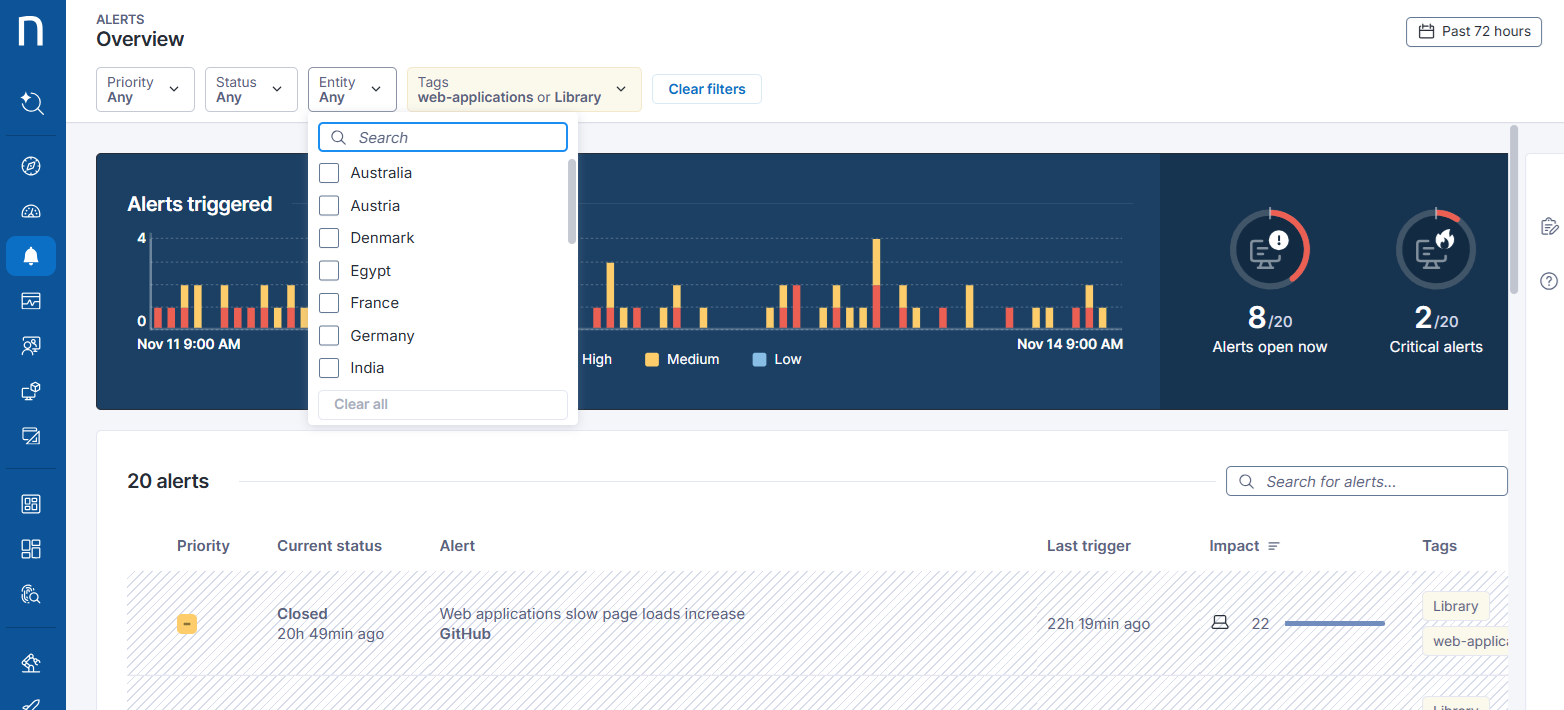Click the alerts bell icon in sidebar
The width and height of the screenshot is (1564, 710).
point(31,256)
